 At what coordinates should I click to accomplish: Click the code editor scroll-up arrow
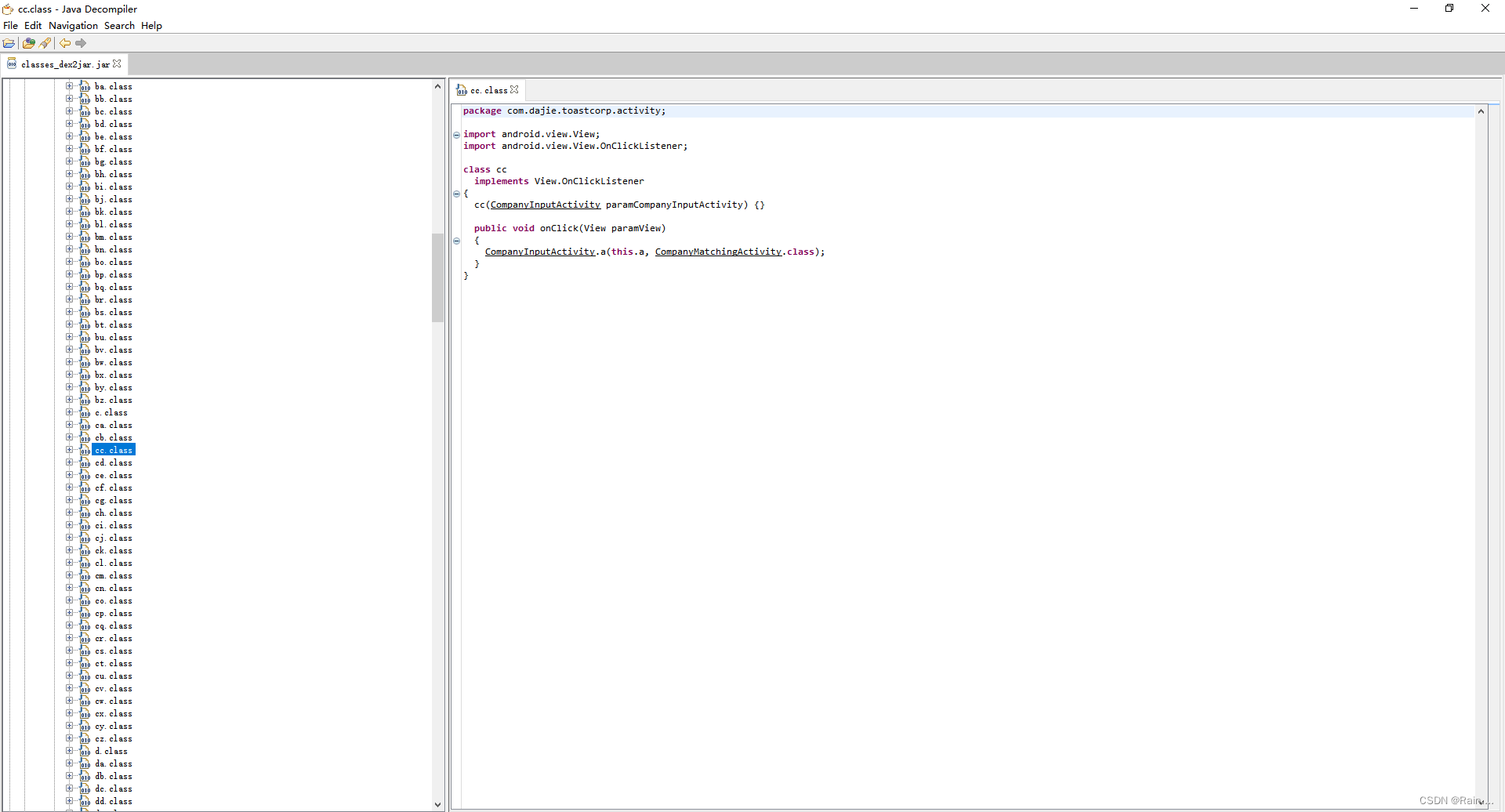(1481, 111)
